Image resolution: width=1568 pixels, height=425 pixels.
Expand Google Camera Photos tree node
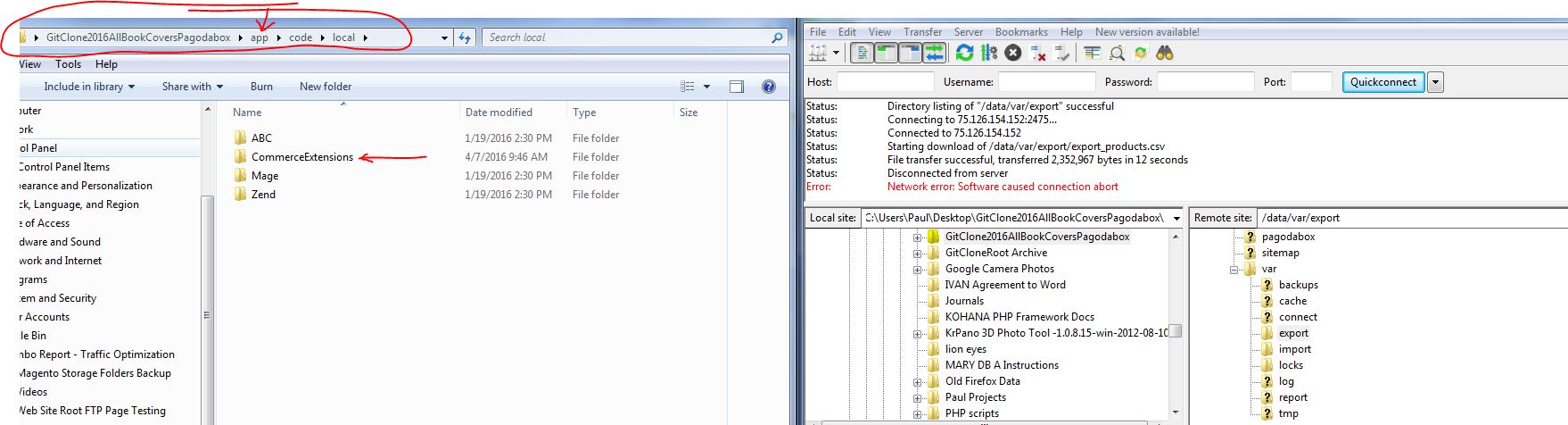tap(917, 270)
